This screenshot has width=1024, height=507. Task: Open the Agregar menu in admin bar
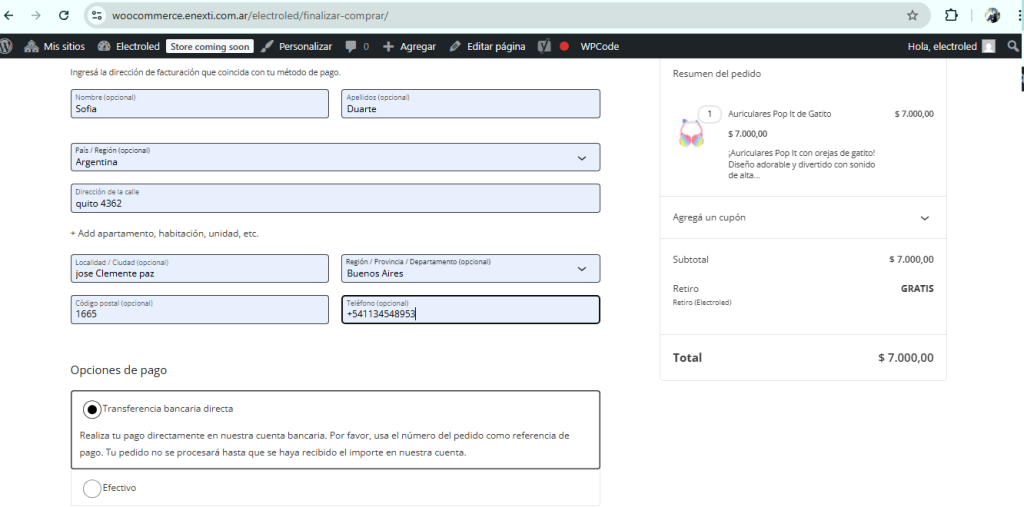click(x=409, y=46)
